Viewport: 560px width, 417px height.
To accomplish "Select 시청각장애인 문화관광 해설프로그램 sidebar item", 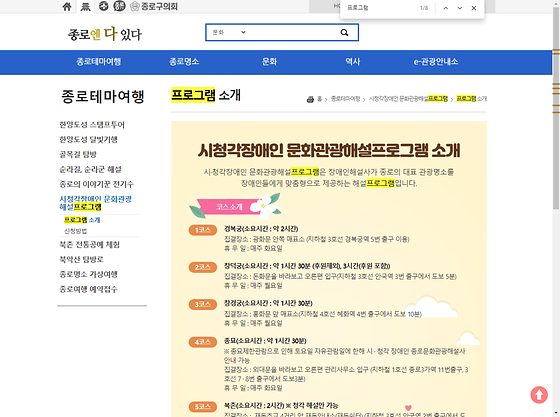I will [95, 203].
